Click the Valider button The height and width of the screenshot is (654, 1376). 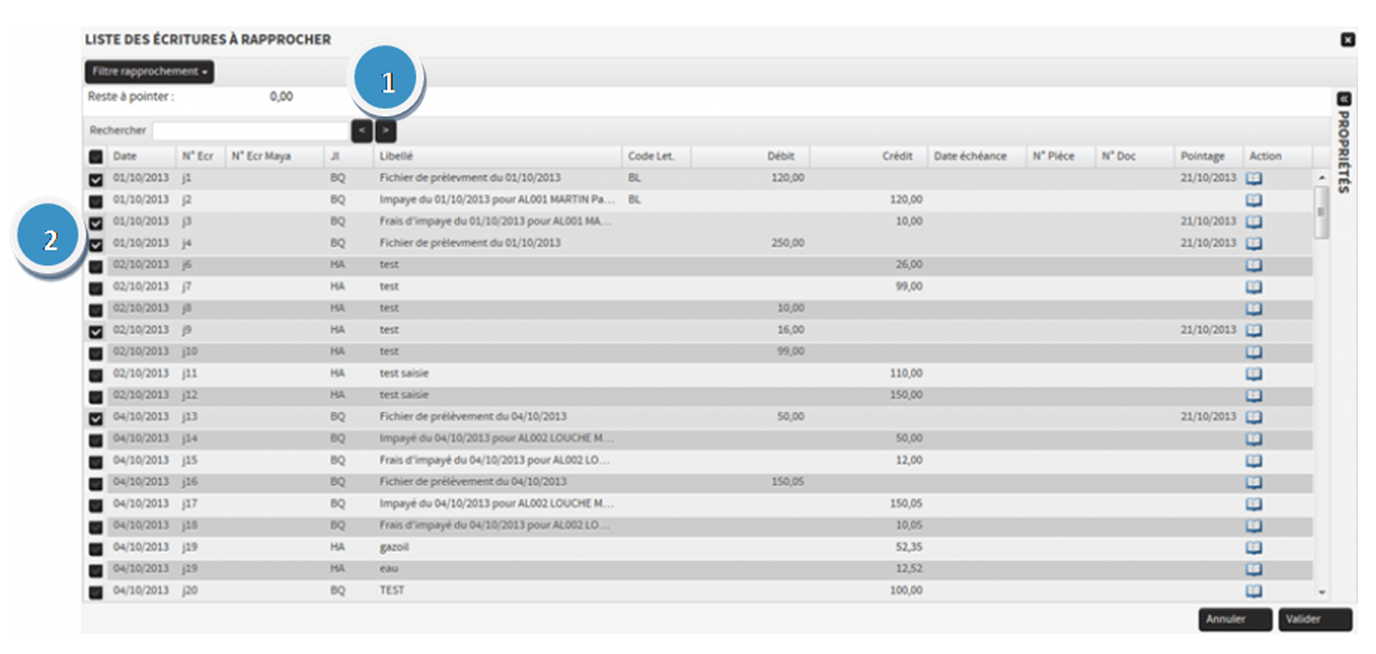(x=1314, y=619)
